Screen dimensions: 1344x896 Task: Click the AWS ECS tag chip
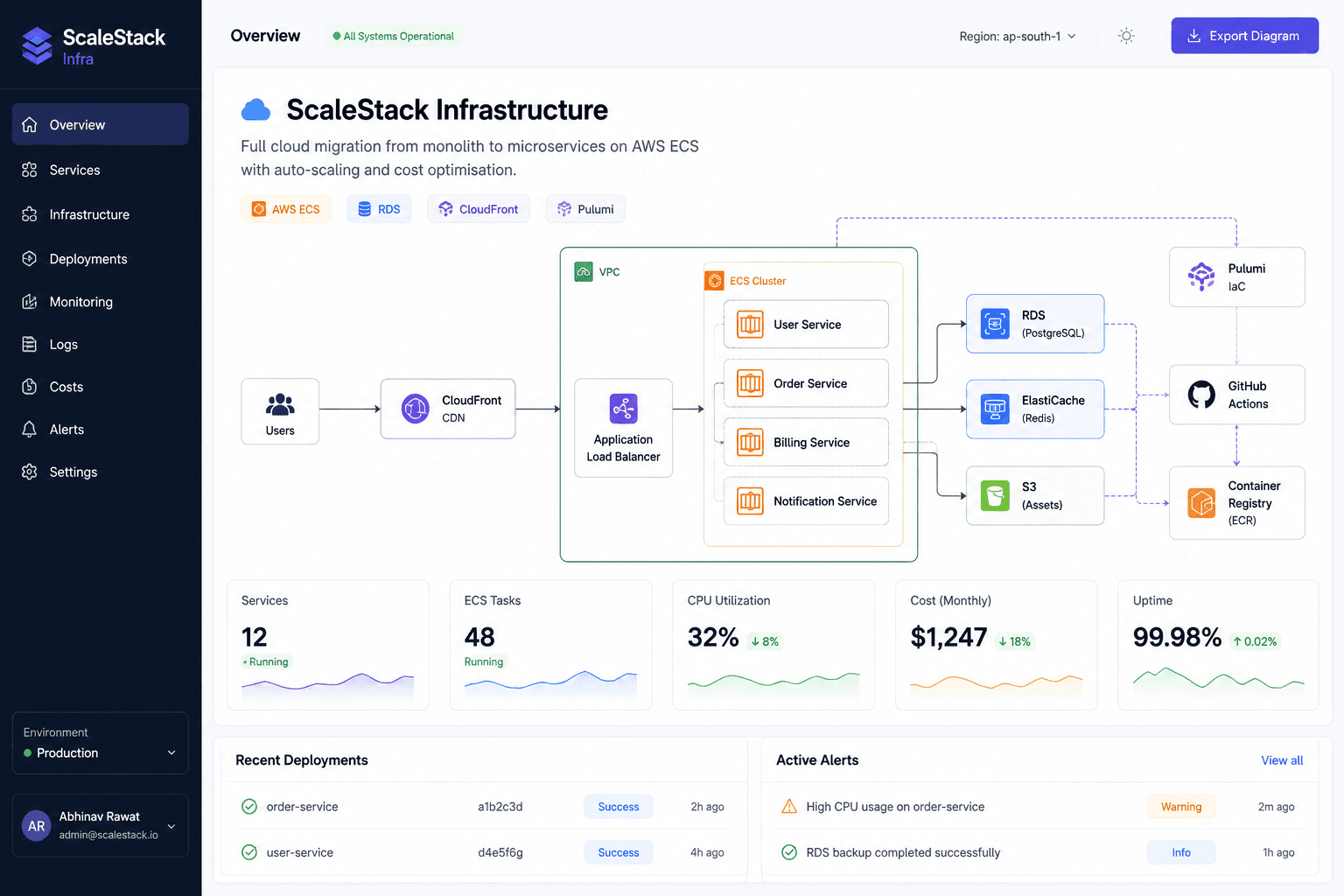(286, 209)
